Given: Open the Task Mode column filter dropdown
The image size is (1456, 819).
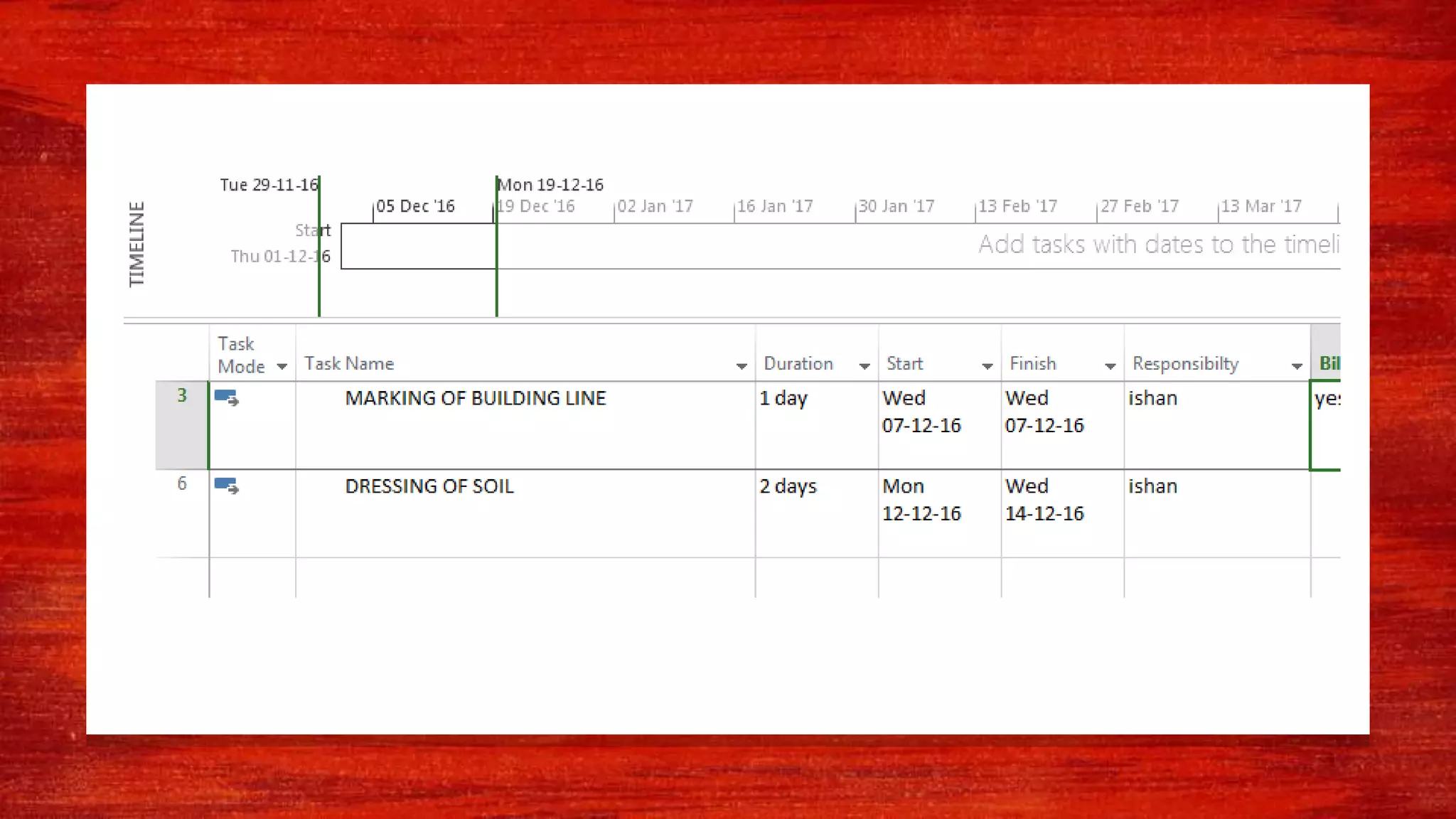Looking at the screenshot, I should pyautogui.click(x=282, y=367).
